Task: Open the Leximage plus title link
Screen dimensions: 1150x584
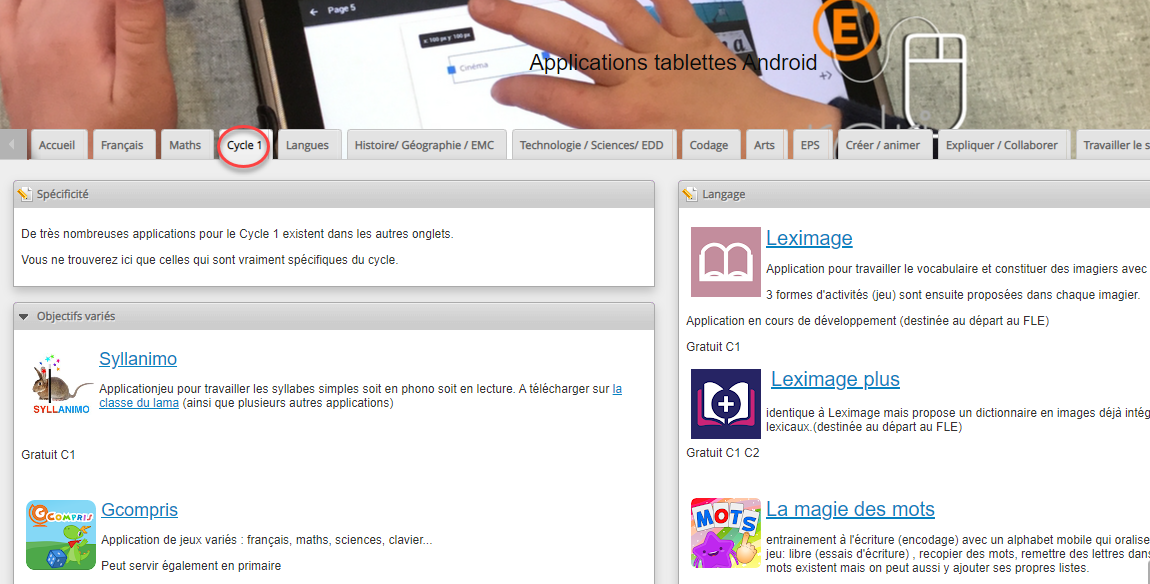Action: tap(835, 380)
